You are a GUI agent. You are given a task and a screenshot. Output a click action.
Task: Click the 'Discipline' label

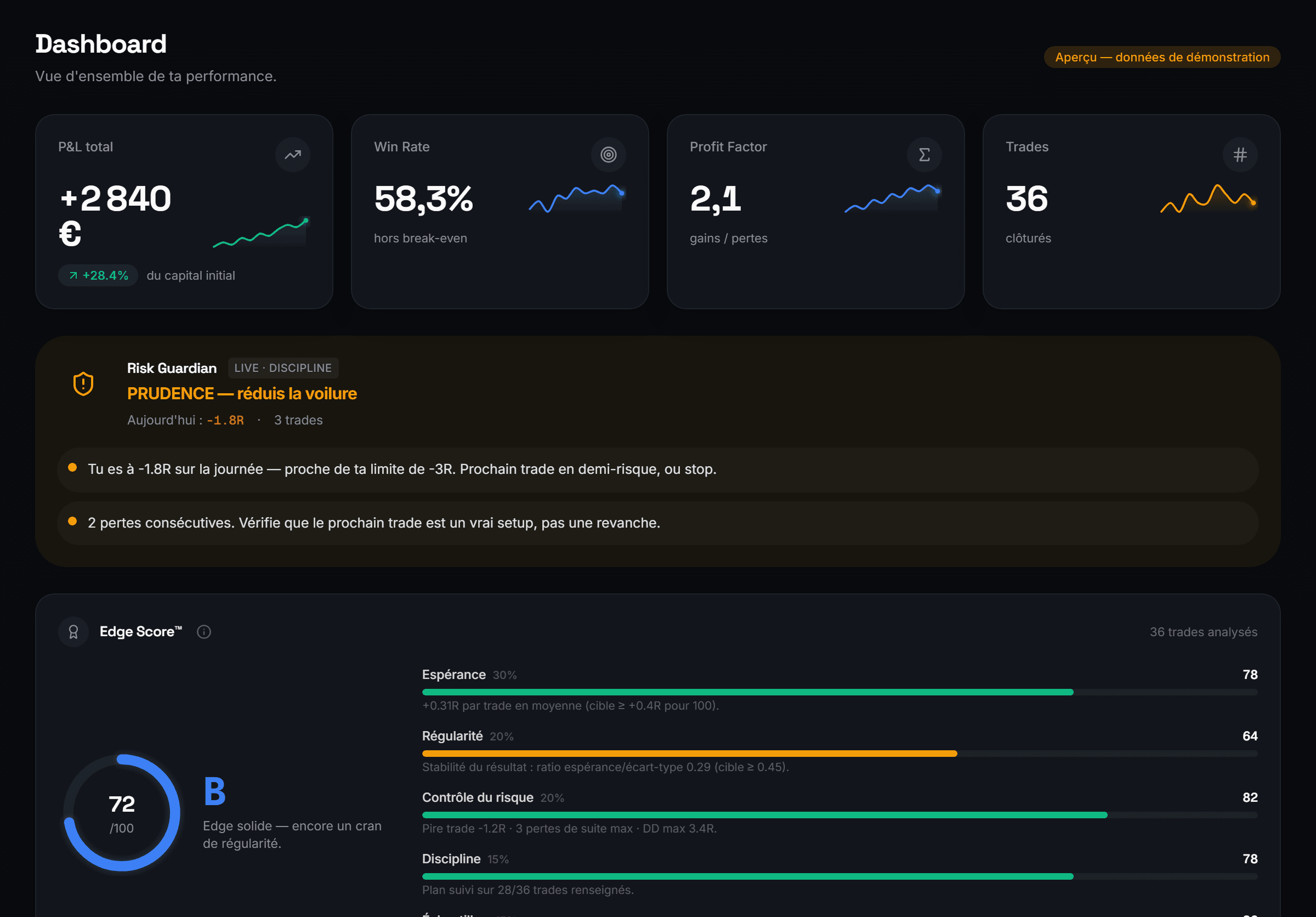pos(452,858)
